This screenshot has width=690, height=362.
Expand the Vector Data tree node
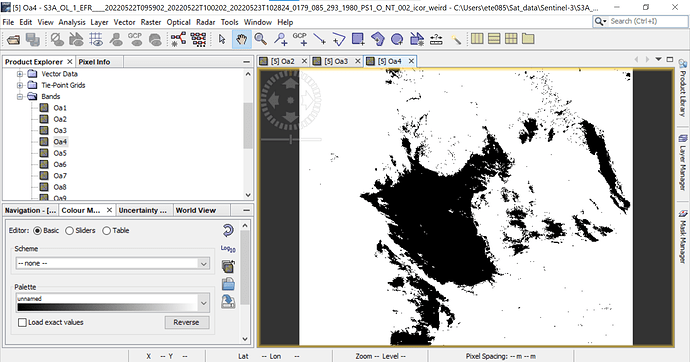20,74
